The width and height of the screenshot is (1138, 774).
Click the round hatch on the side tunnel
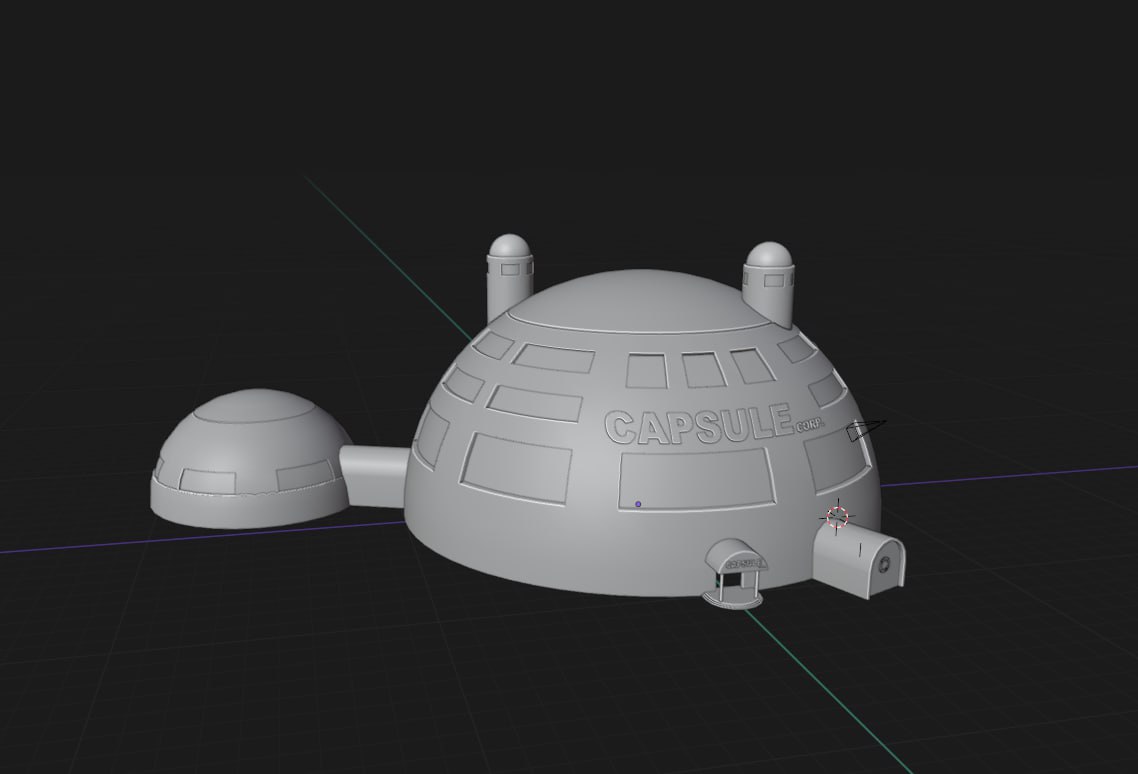click(885, 564)
